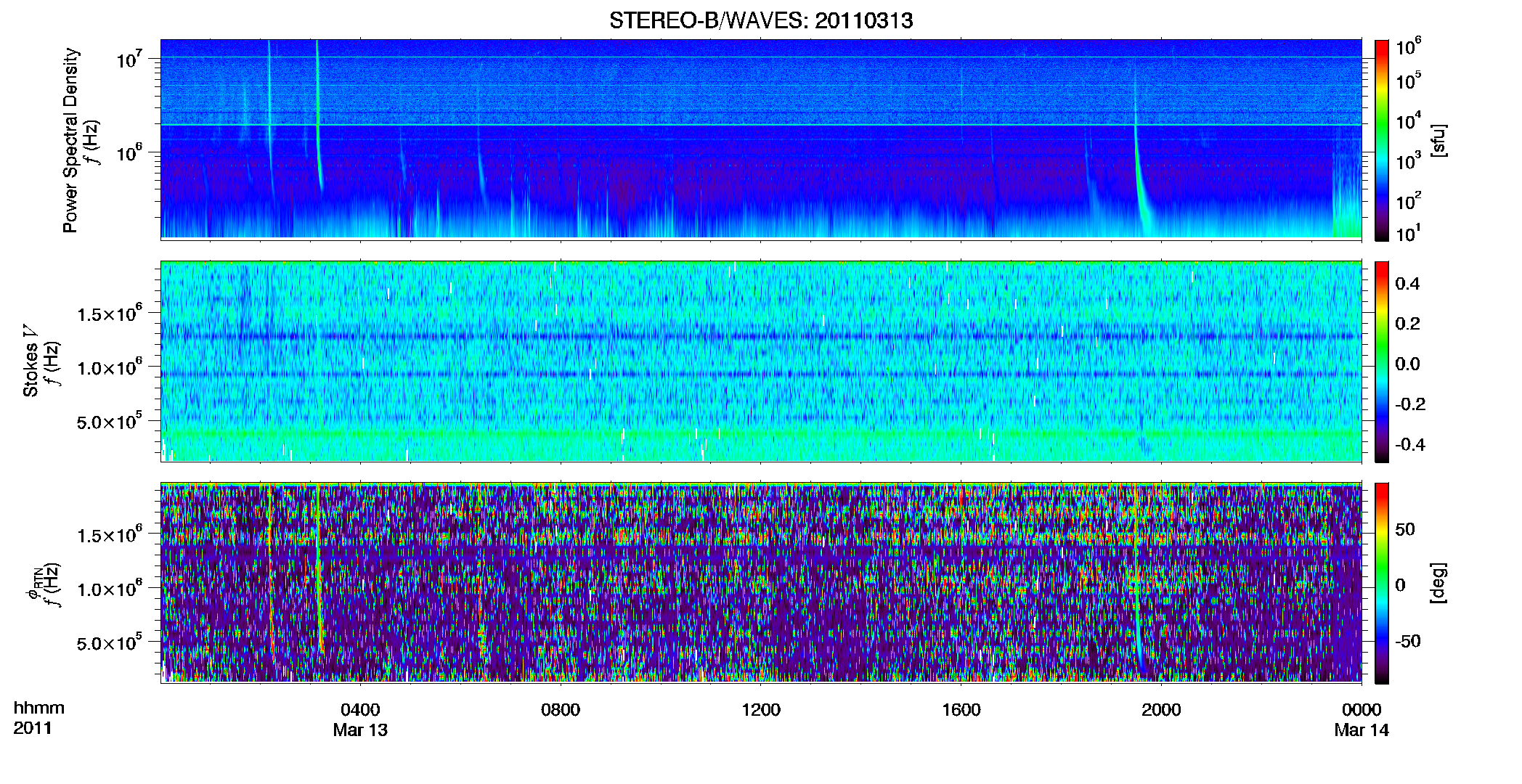1522x784 pixels.
Task: Click the 10^1 tick on sfu colorbar
Action: [1408, 234]
